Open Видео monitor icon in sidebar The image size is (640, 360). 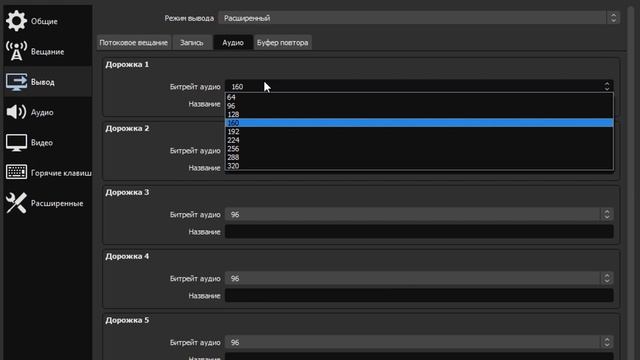pos(16,142)
